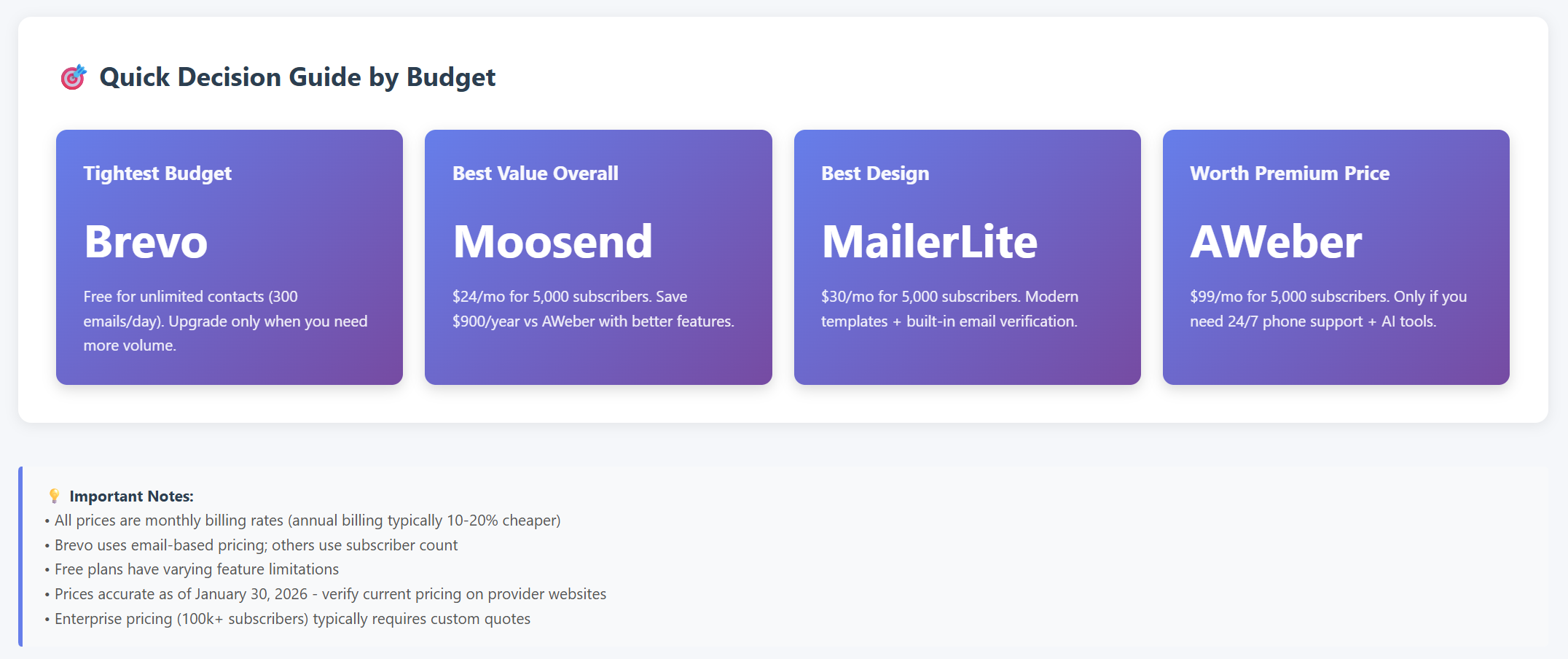Click the monthly billing rates note
1568x659 pixels.
tap(307, 520)
